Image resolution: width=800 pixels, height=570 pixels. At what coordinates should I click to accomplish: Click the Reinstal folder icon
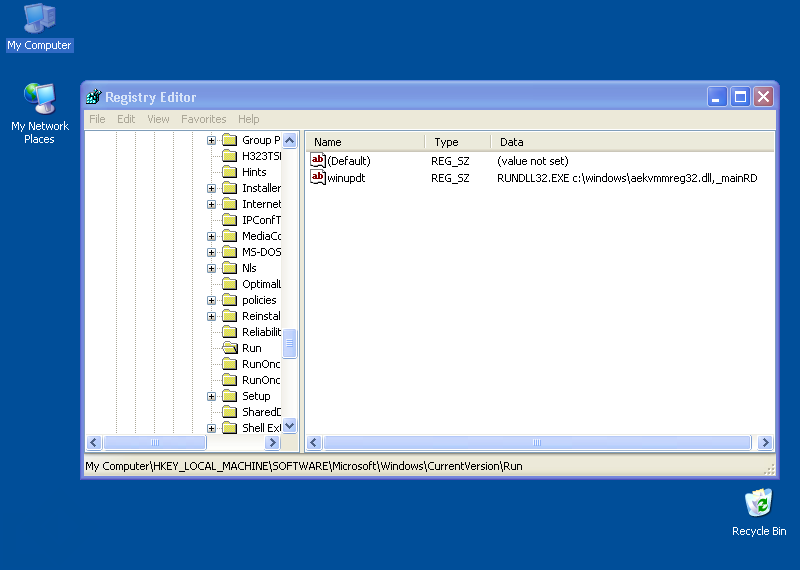(230, 316)
